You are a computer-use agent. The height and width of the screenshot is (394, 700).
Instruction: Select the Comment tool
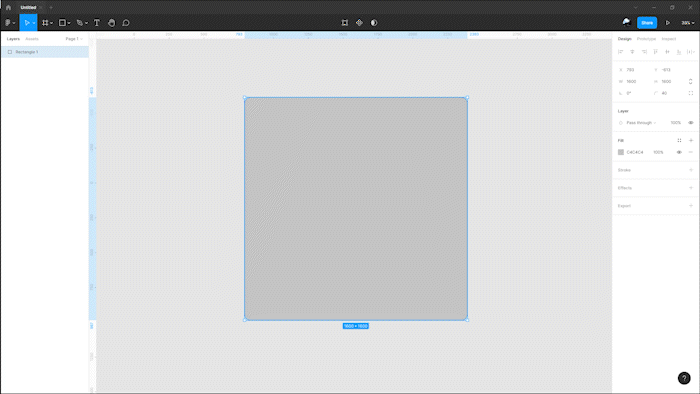coord(126,23)
